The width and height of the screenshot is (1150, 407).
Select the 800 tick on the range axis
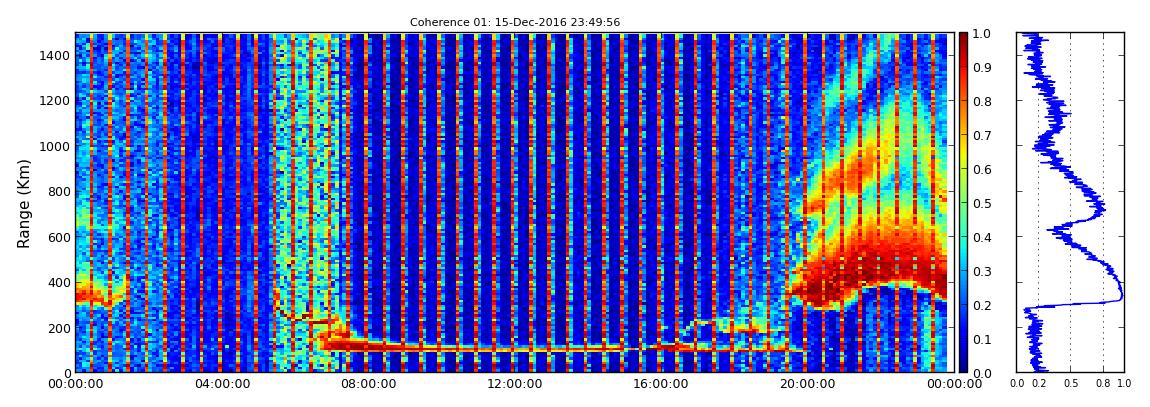(57, 191)
